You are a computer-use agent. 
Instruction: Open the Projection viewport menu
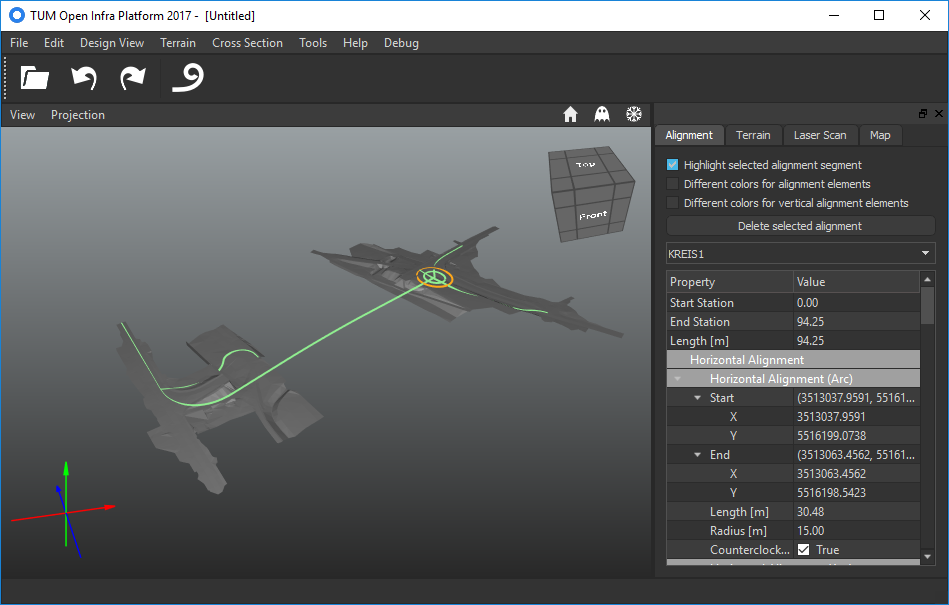(x=77, y=115)
